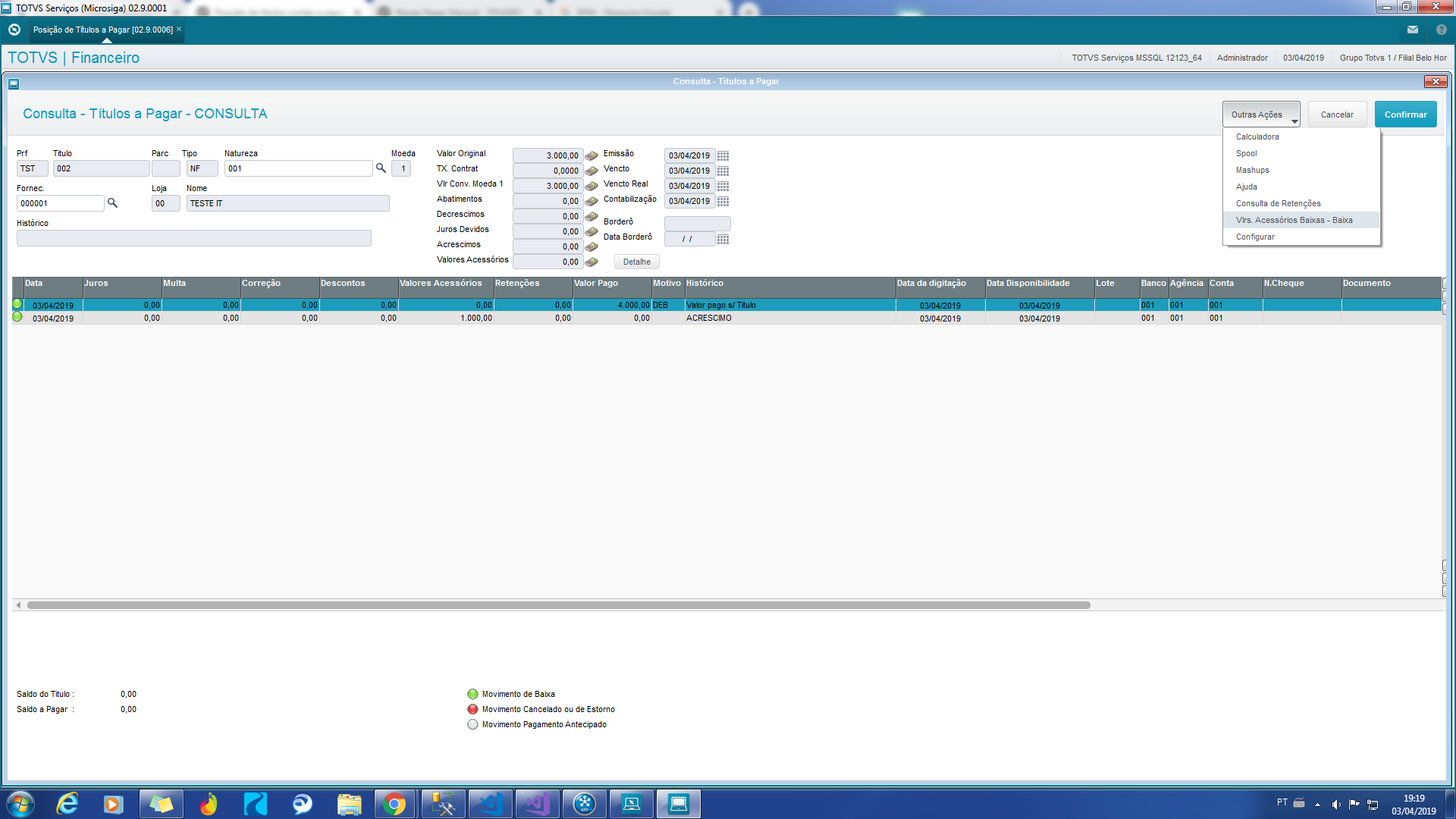Click the Valor Original money icon
The width and height of the screenshot is (1456, 819).
591,155
